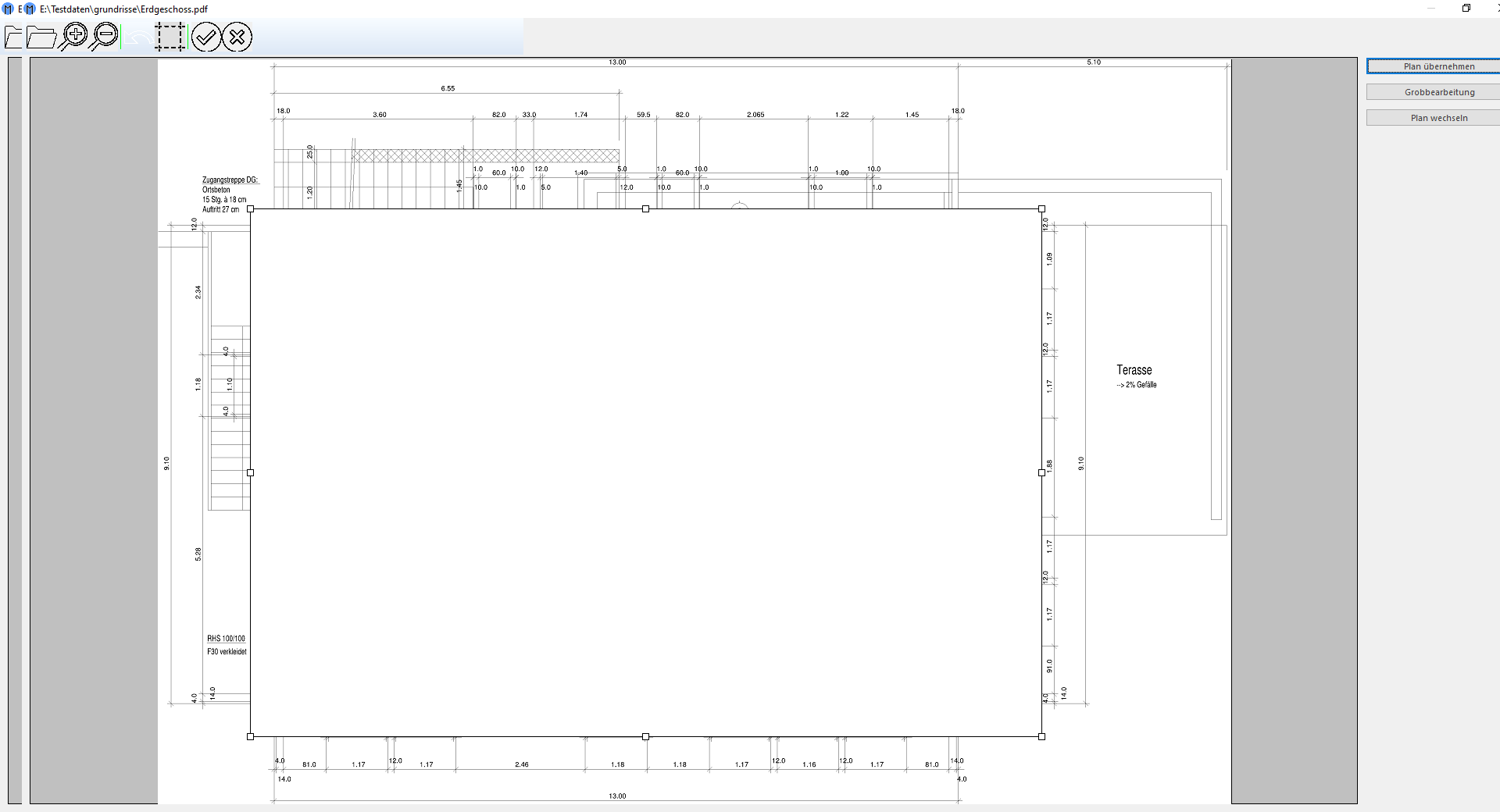Click the middle-right selection handle
This screenshot has height=812, width=1500.
(x=1041, y=472)
